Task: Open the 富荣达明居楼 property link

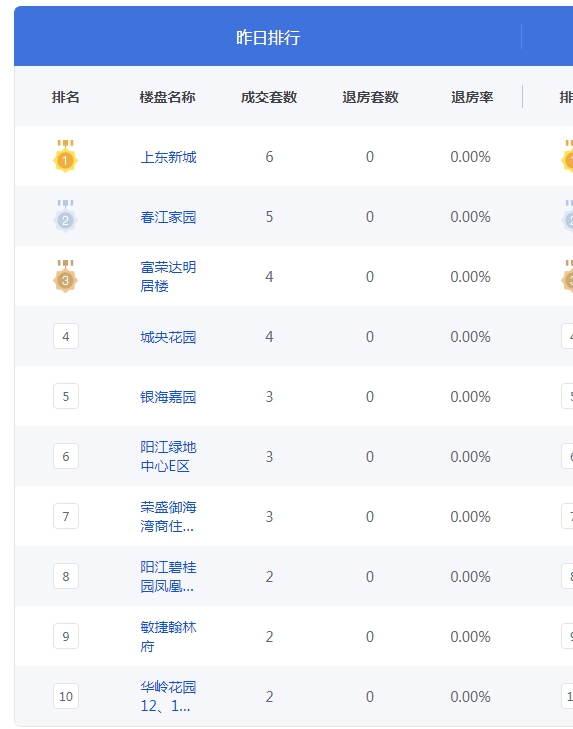Action: tap(168, 276)
